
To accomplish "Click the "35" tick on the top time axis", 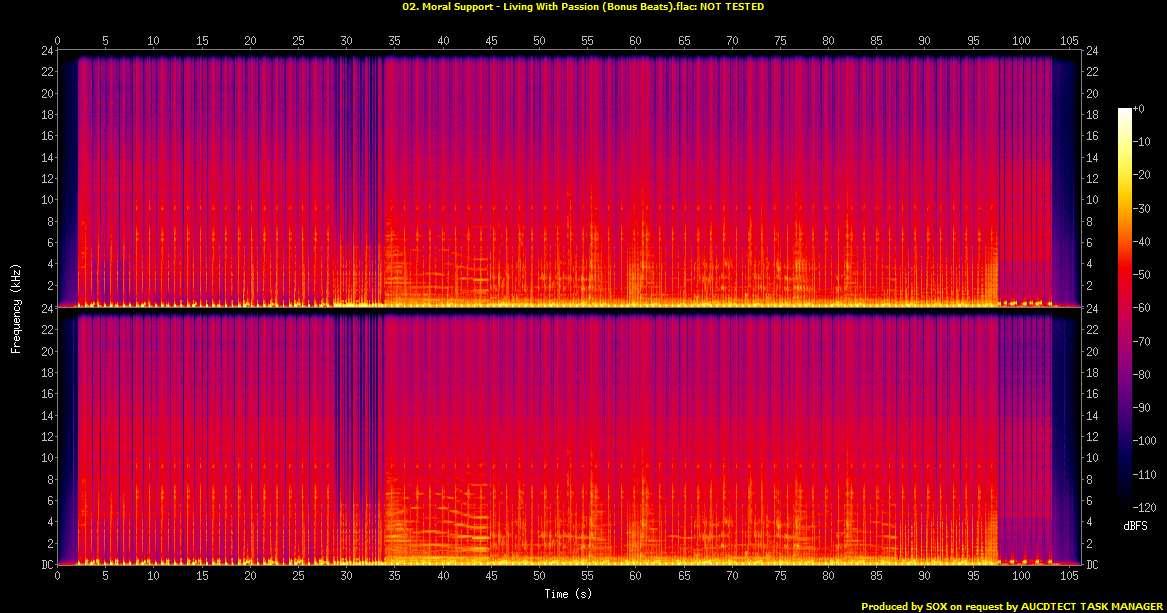I will point(394,41).
